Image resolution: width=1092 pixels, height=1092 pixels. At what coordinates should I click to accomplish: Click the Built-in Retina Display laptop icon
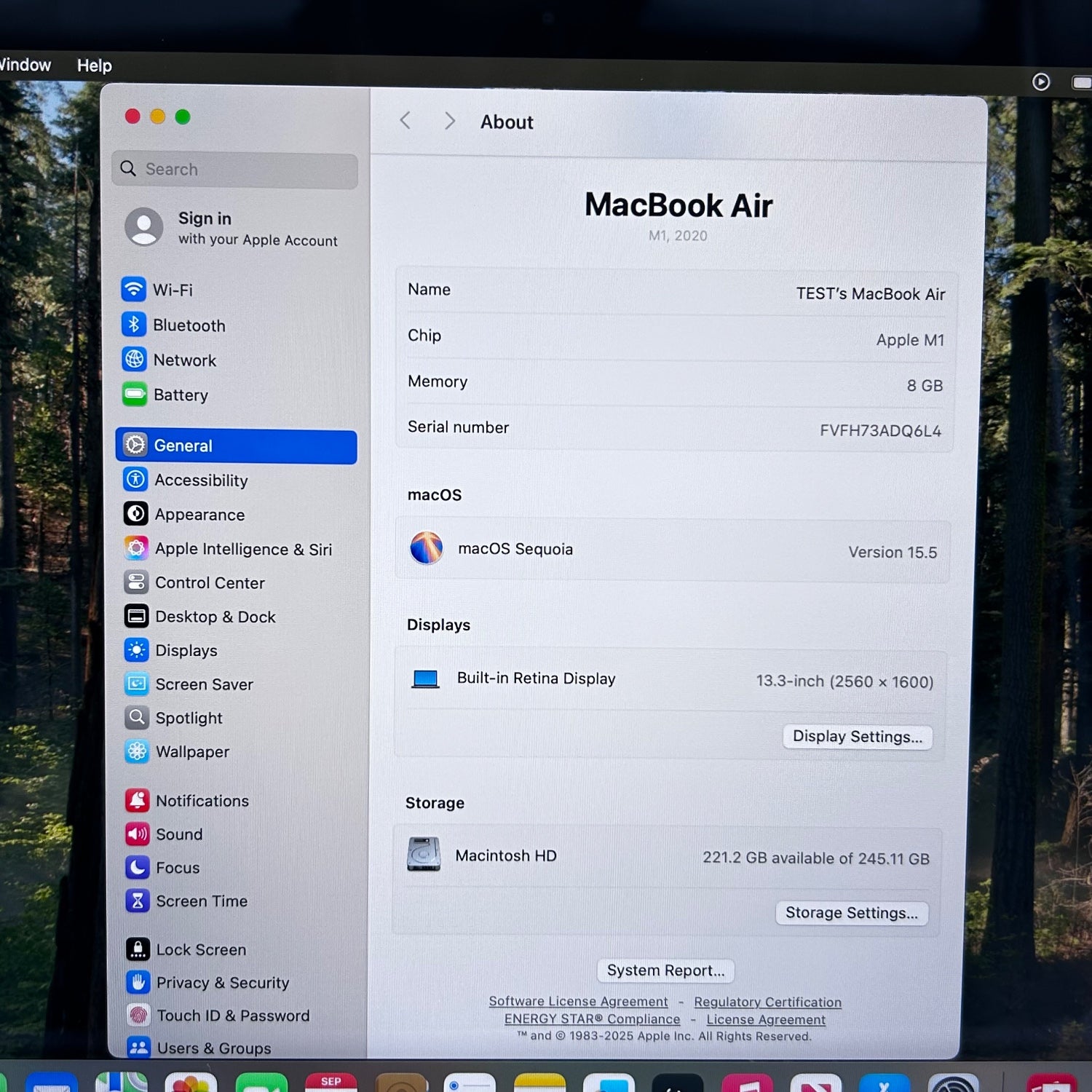click(x=425, y=678)
